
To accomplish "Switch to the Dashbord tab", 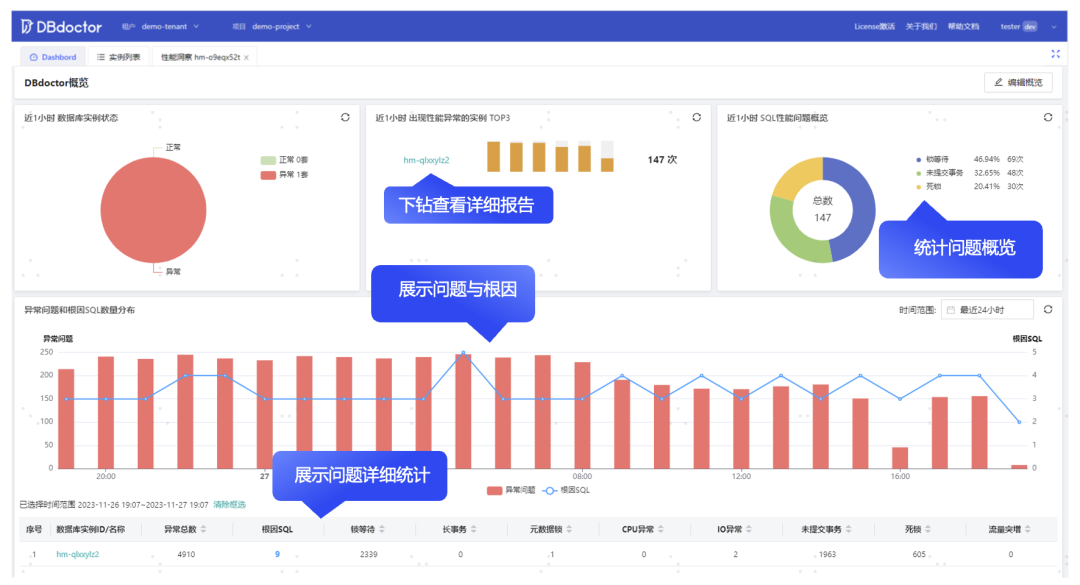I will 52,57.
